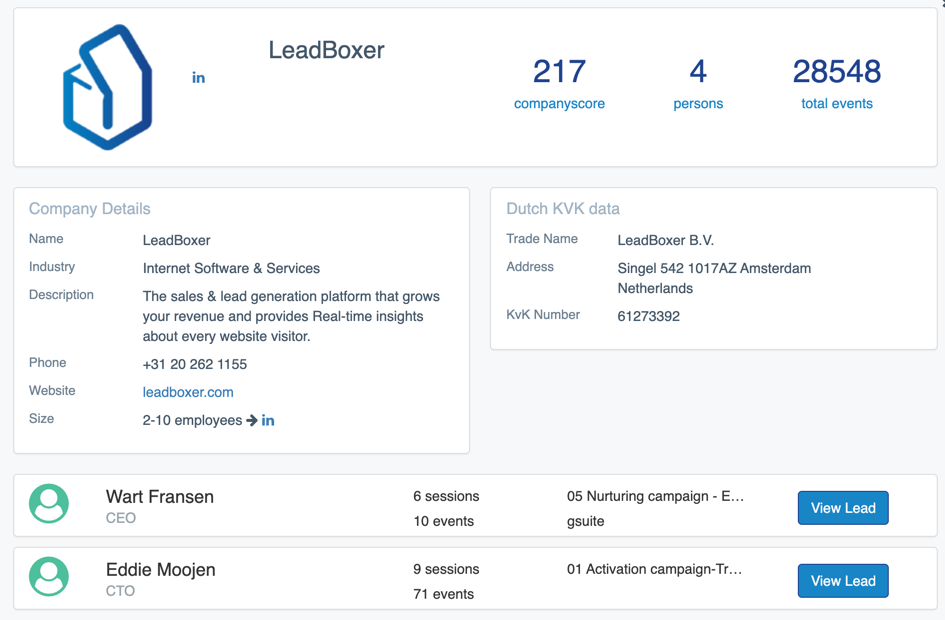Click the 2-10 employees size value
This screenshot has height=620, width=945.
point(192,421)
